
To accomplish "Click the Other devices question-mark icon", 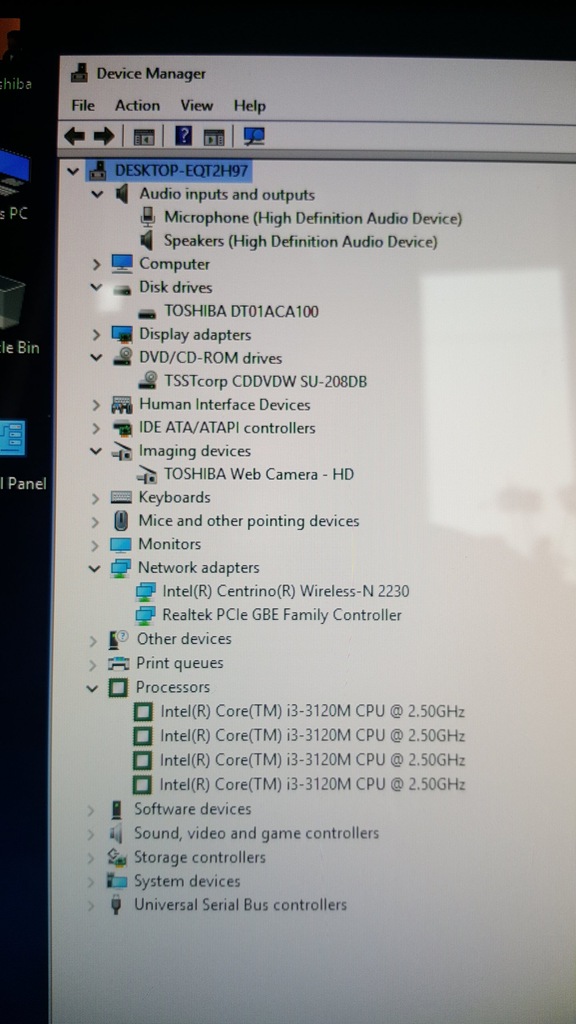I will click(118, 639).
